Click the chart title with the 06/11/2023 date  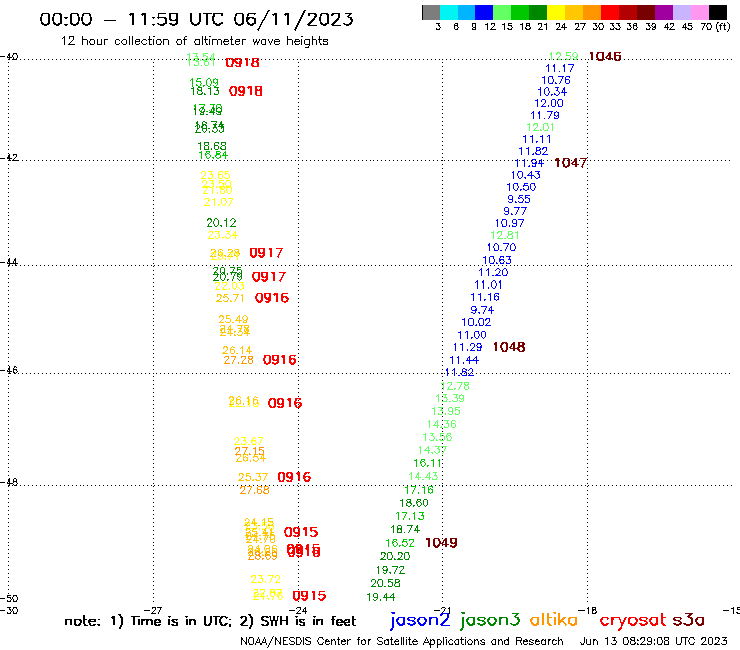coord(196,19)
